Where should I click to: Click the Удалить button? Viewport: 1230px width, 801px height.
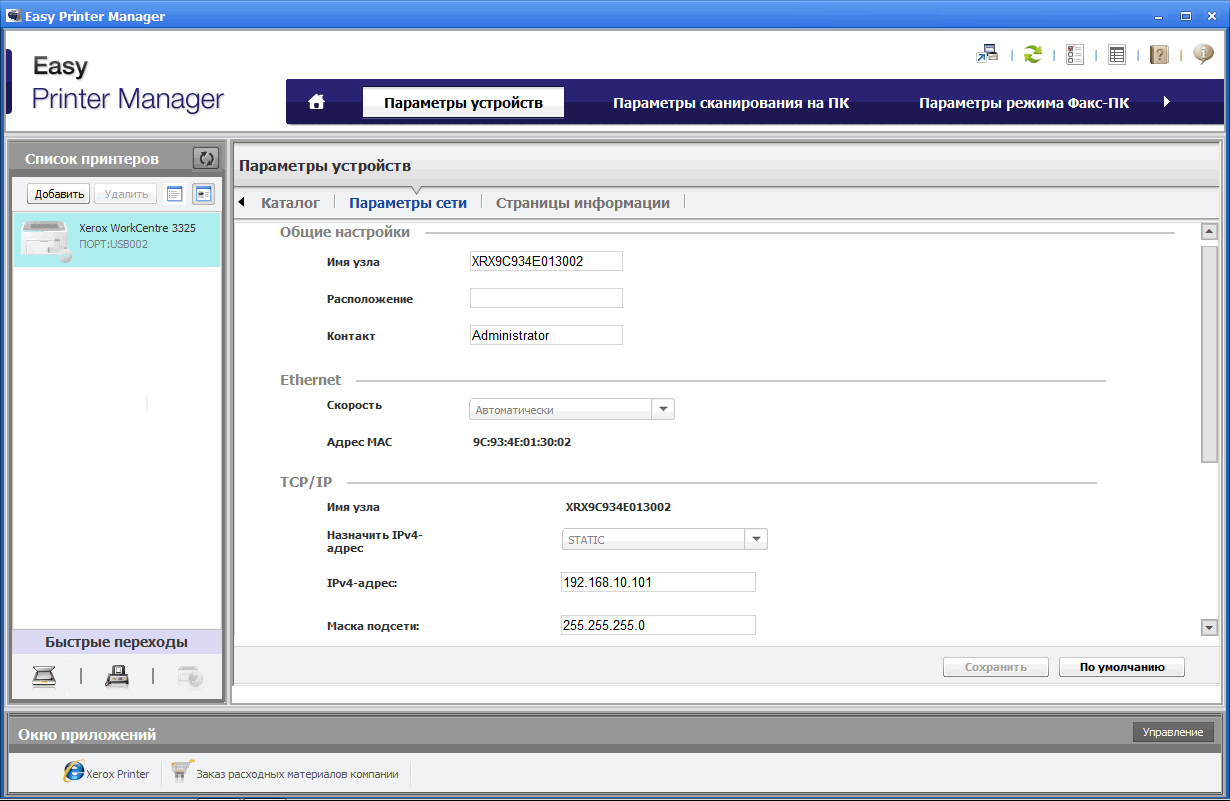pos(126,194)
